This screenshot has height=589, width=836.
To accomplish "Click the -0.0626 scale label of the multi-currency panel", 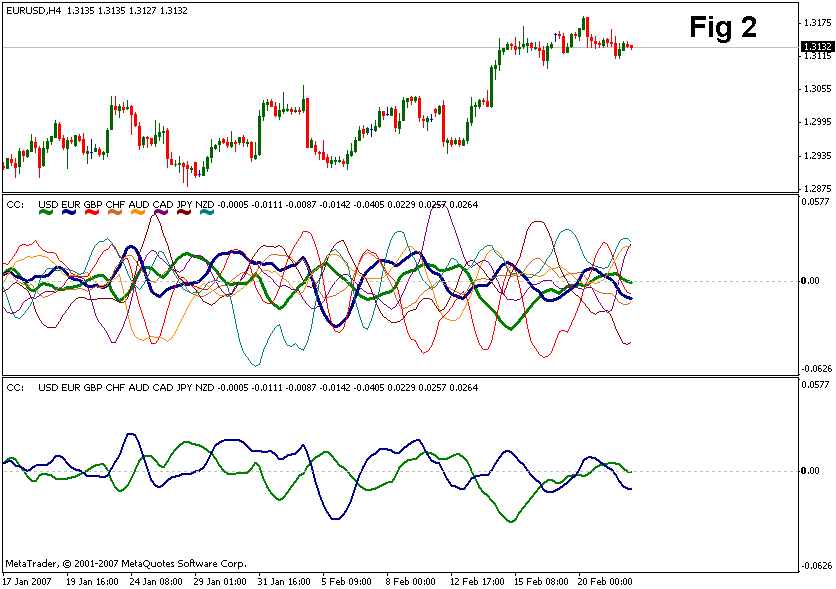I will (x=816, y=369).
